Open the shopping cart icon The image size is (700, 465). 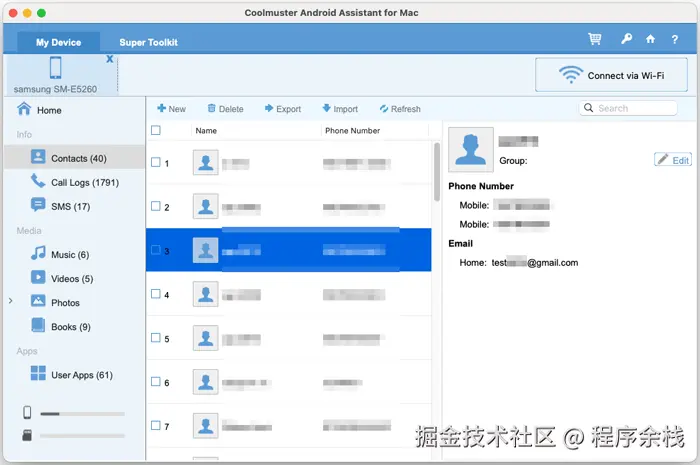point(594,39)
